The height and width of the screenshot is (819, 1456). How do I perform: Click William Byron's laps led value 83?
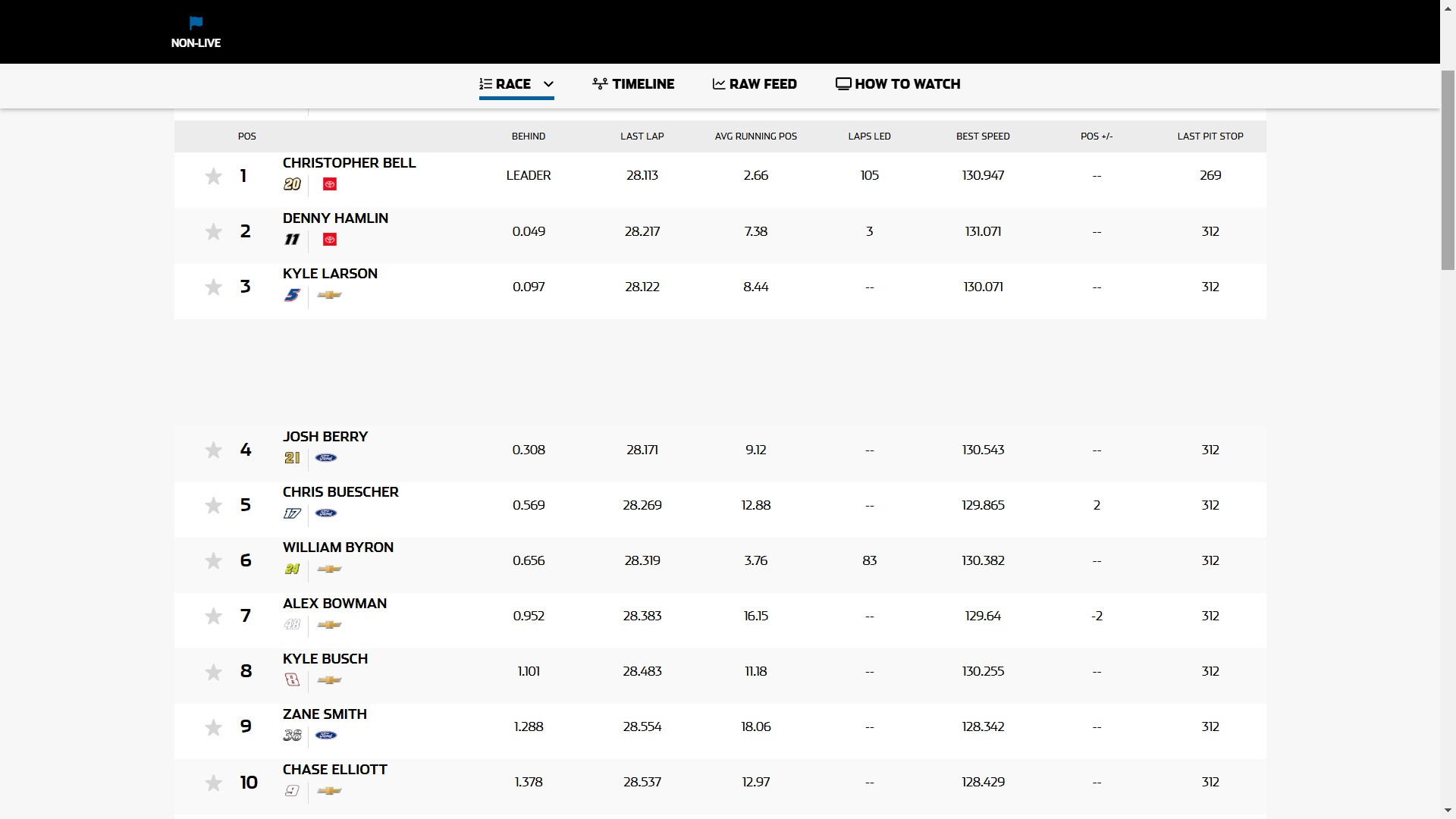tap(870, 561)
